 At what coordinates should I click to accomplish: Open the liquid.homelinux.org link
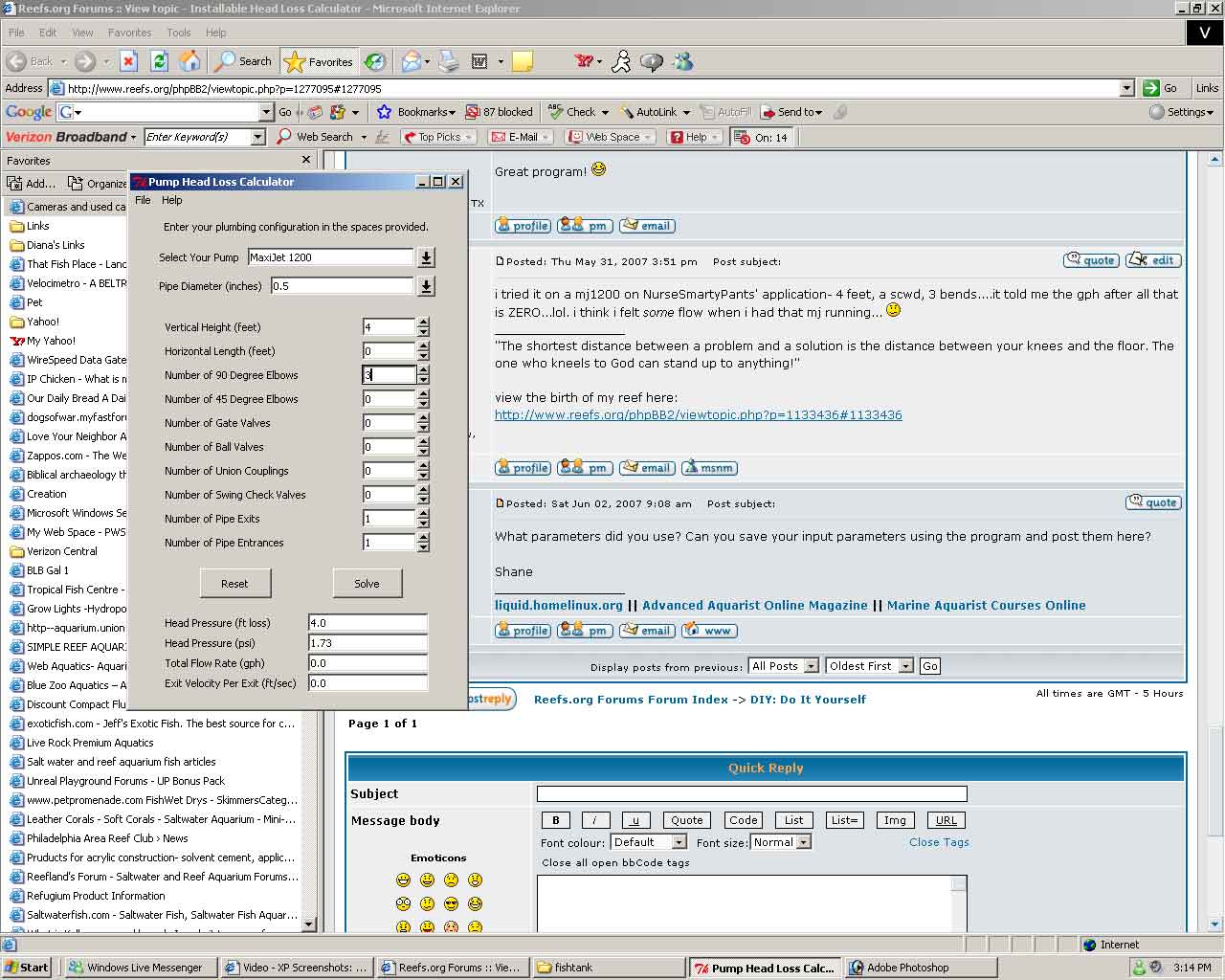point(558,605)
